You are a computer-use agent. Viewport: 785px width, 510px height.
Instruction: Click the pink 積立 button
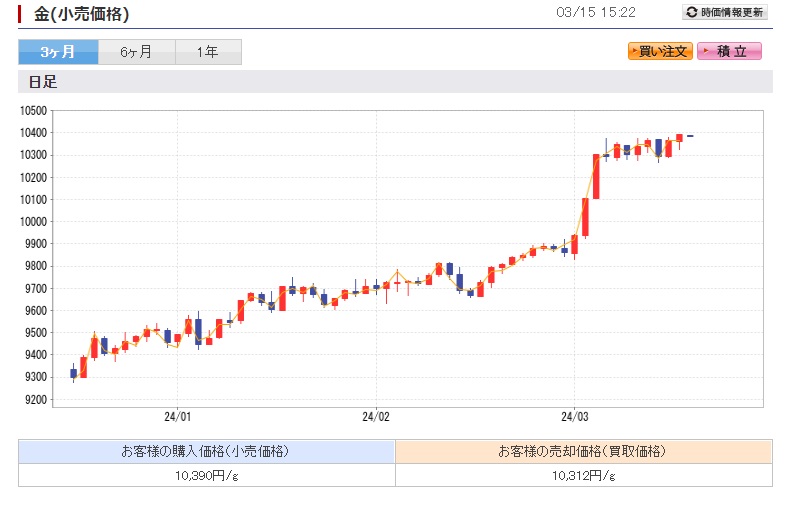[x=729, y=51]
